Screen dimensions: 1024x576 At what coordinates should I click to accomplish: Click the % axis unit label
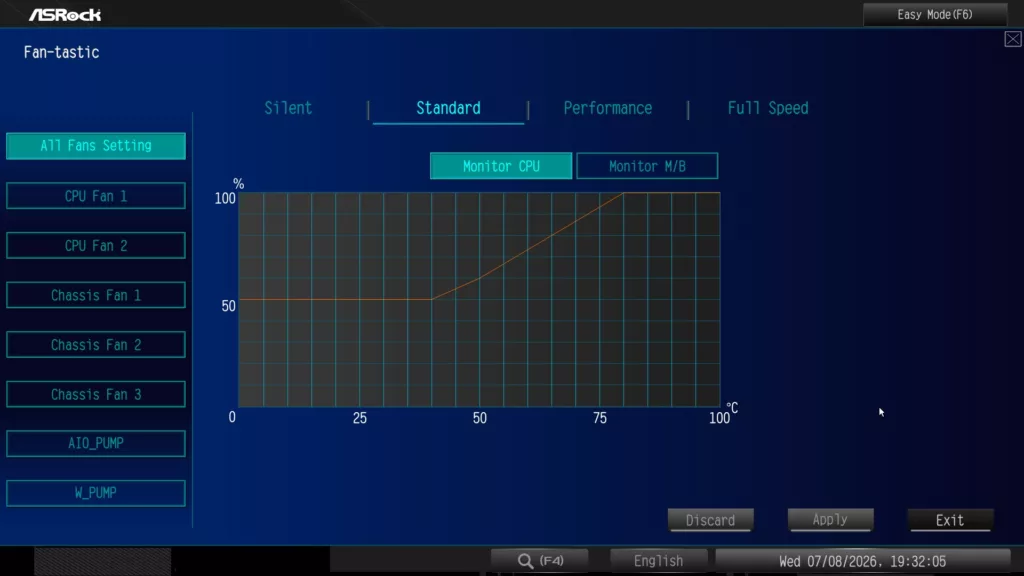click(x=238, y=184)
